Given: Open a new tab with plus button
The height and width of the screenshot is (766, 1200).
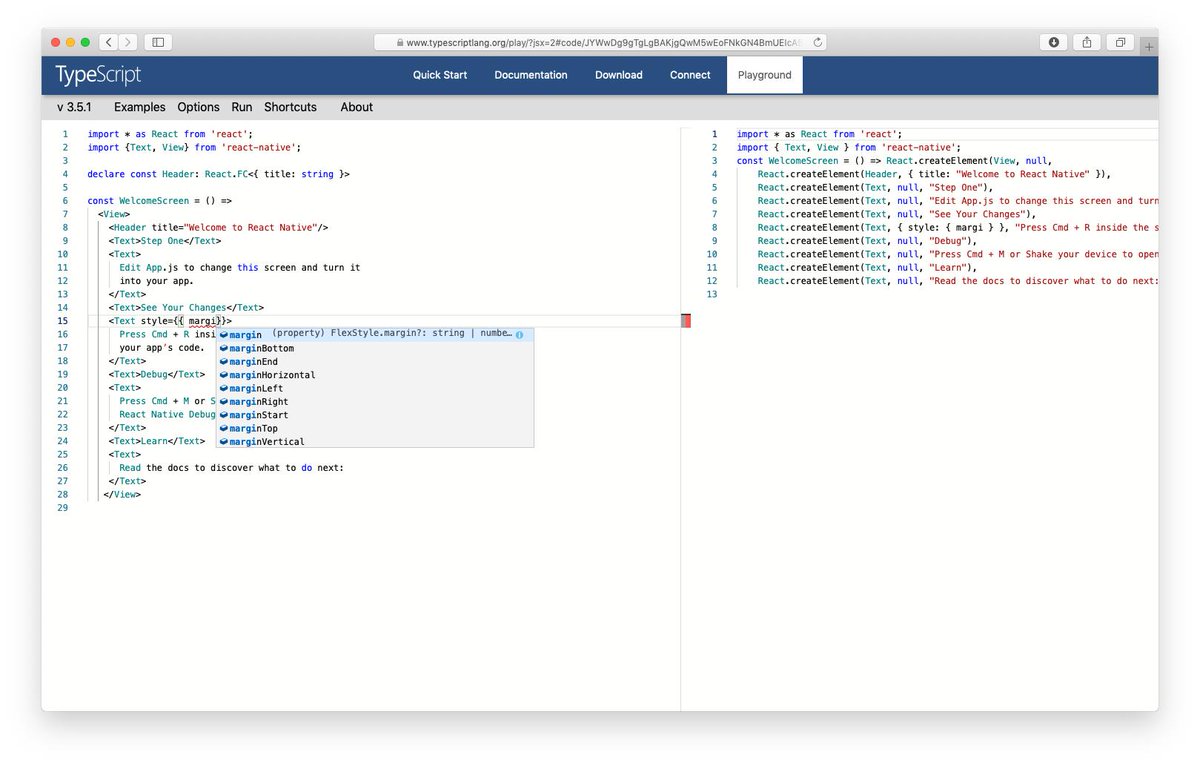Looking at the screenshot, I should (x=1150, y=46).
